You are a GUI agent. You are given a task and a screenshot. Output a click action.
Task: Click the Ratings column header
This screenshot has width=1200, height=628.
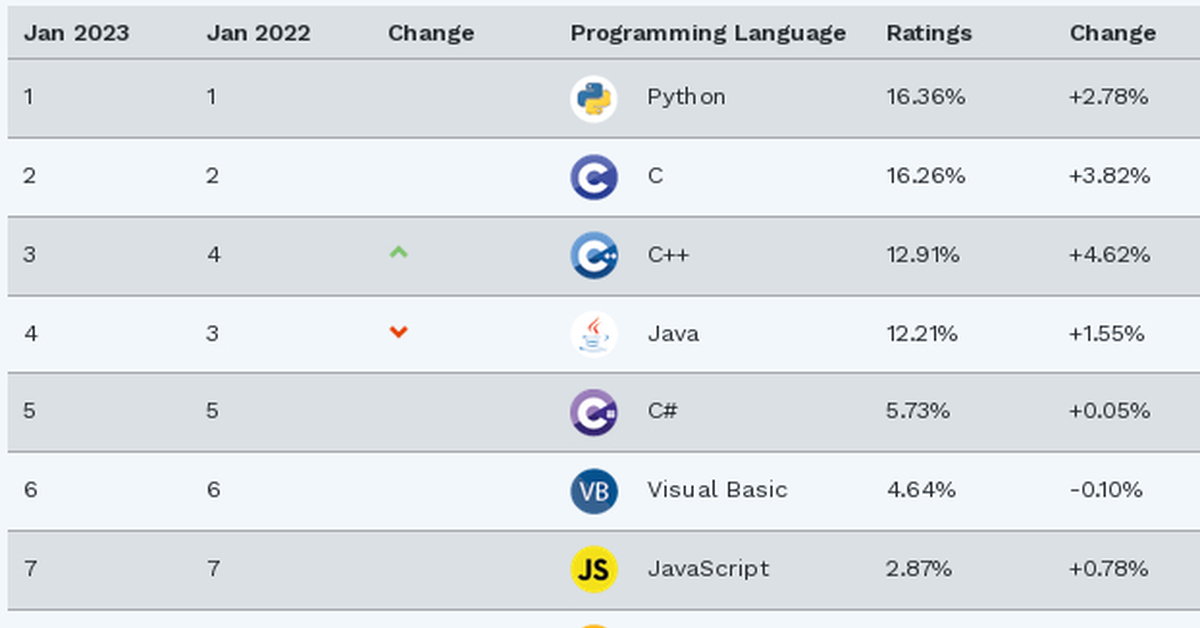coord(929,33)
